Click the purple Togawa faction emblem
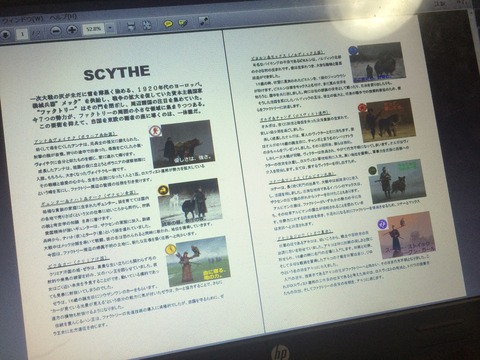The image size is (480, 360). pyautogui.click(x=382, y=224)
